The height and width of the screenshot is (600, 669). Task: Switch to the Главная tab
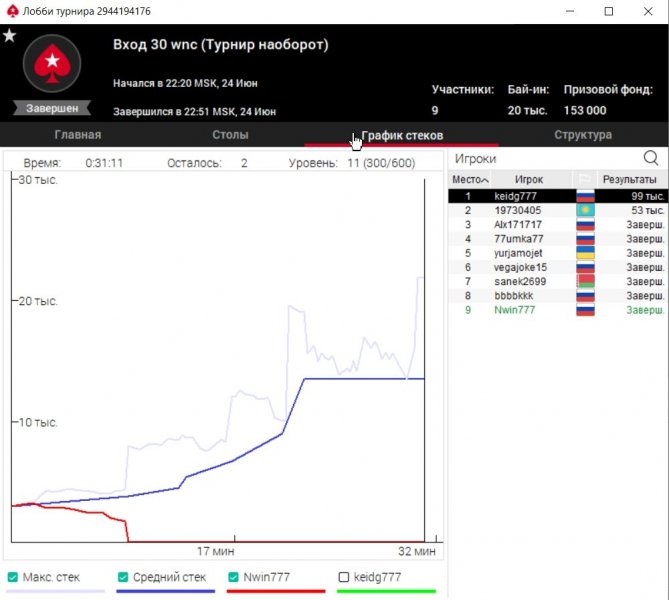pos(77,135)
